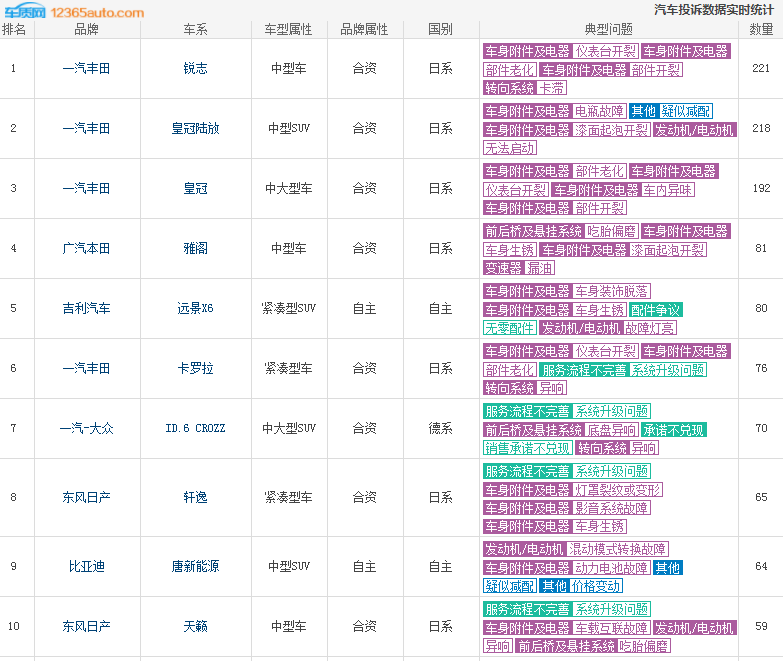Click the 变速器 漏油 tag for 雅阁
The image size is (783, 661).
(x=519, y=268)
